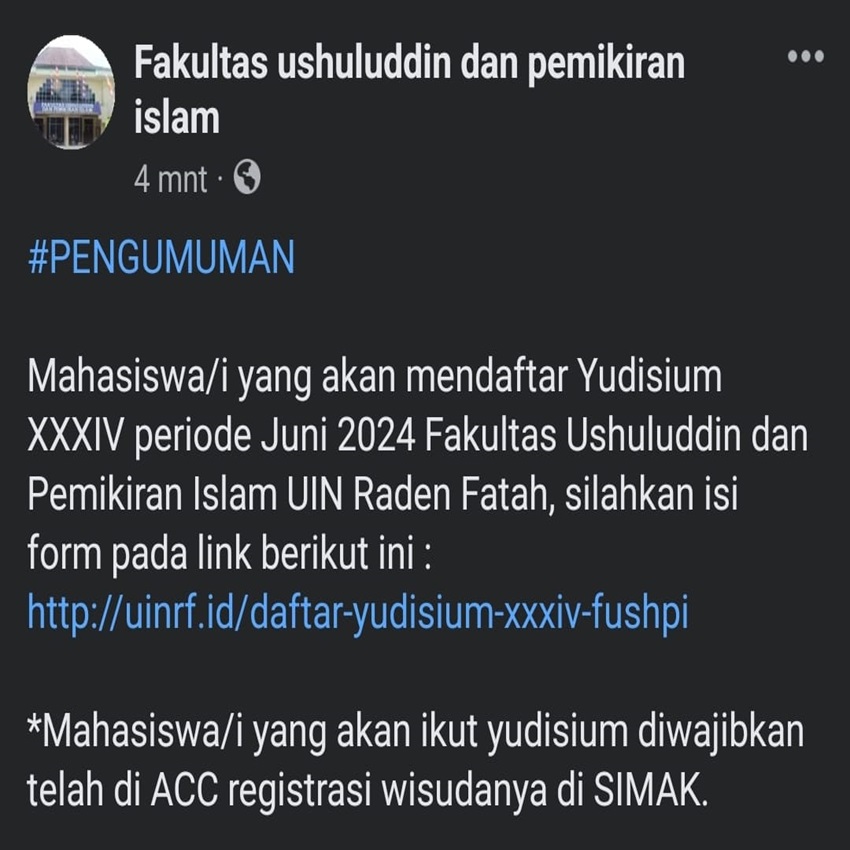
Task: Open the three-dot post options menu
Action: pyautogui.click(x=806, y=56)
